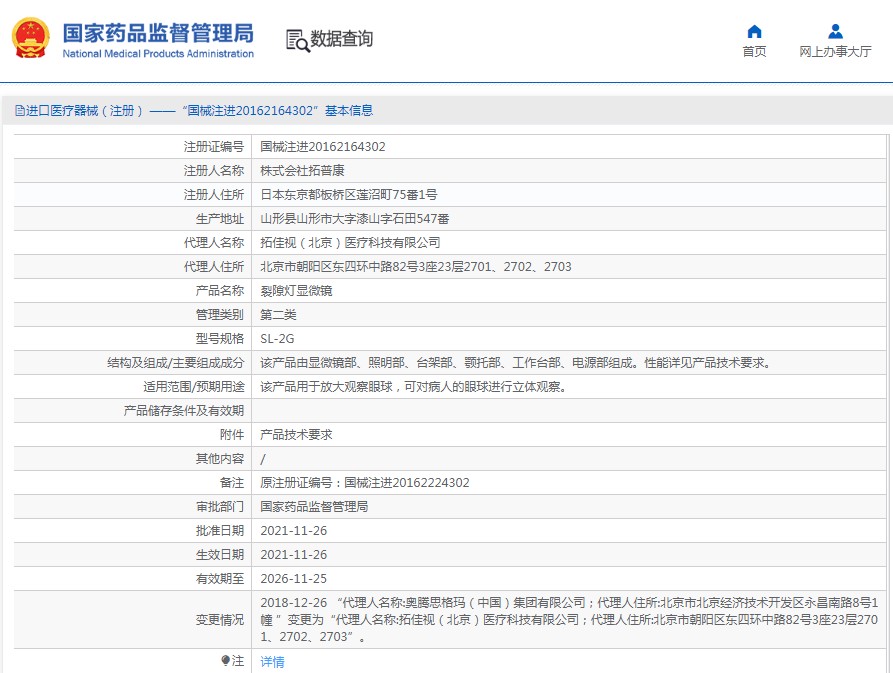This screenshot has width=893, height=673.
Task: Select expiry date 2026-11-25
Action: click(x=294, y=578)
